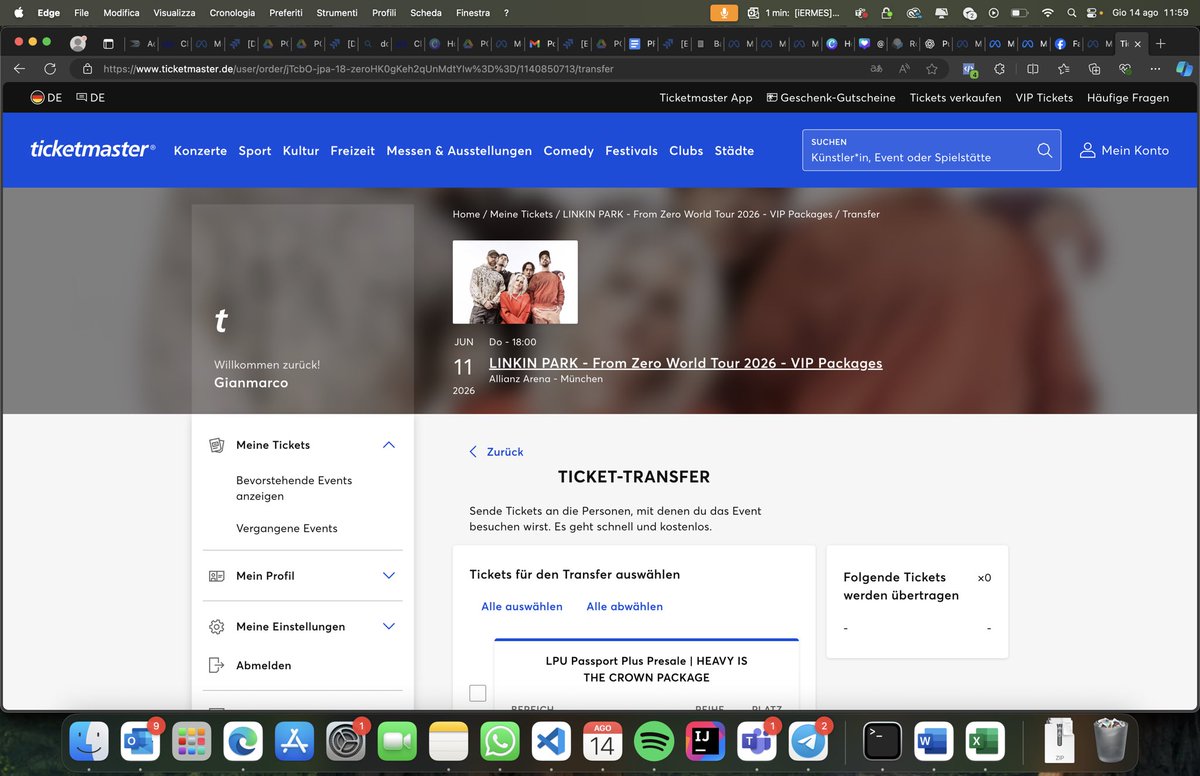The width and height of the screenshot is (1200, 776).
Task: Open Terminal from the Dock
Action: pos(882,741)
